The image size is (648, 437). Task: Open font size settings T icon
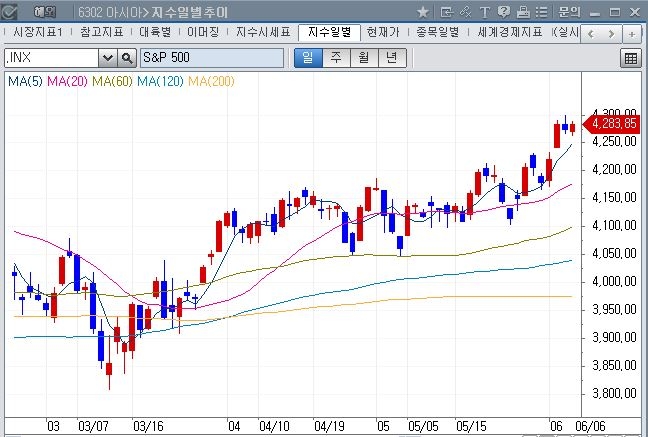click(484, 12)
